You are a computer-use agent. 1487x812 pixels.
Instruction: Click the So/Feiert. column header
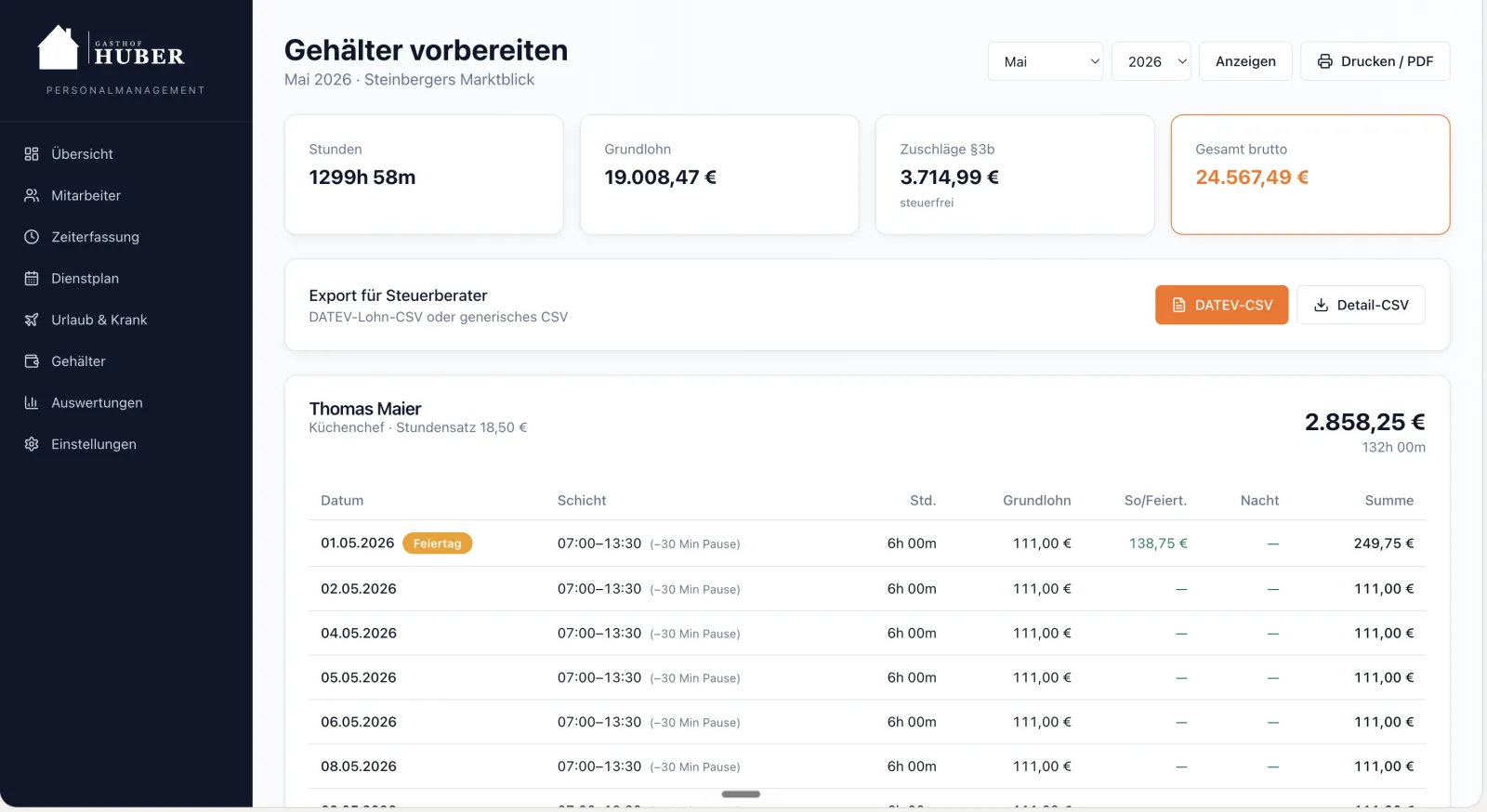tap(1155, 500)
